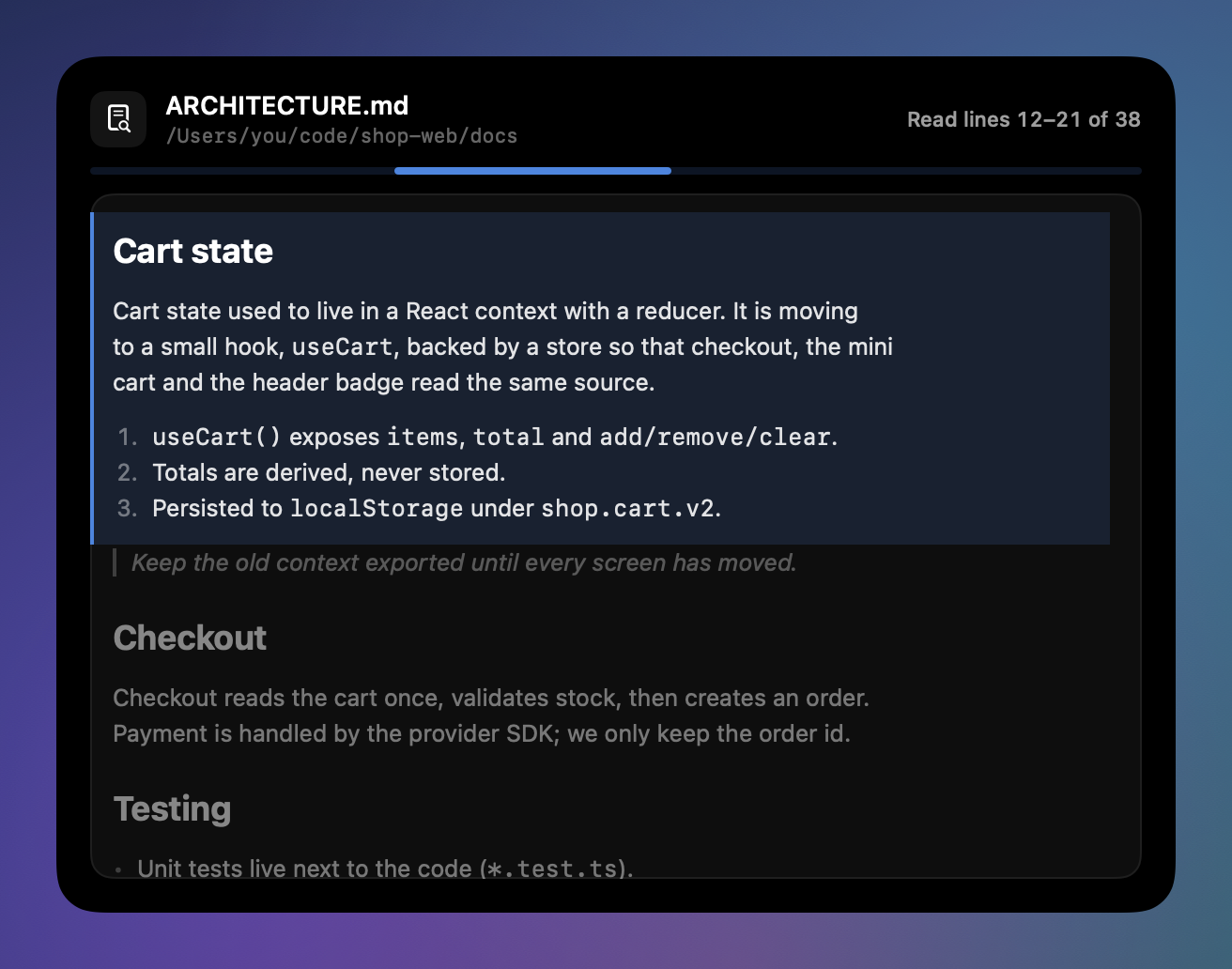
Task: Click the bullet "Unit tests live next to the code"
Action: coord(385,869)
